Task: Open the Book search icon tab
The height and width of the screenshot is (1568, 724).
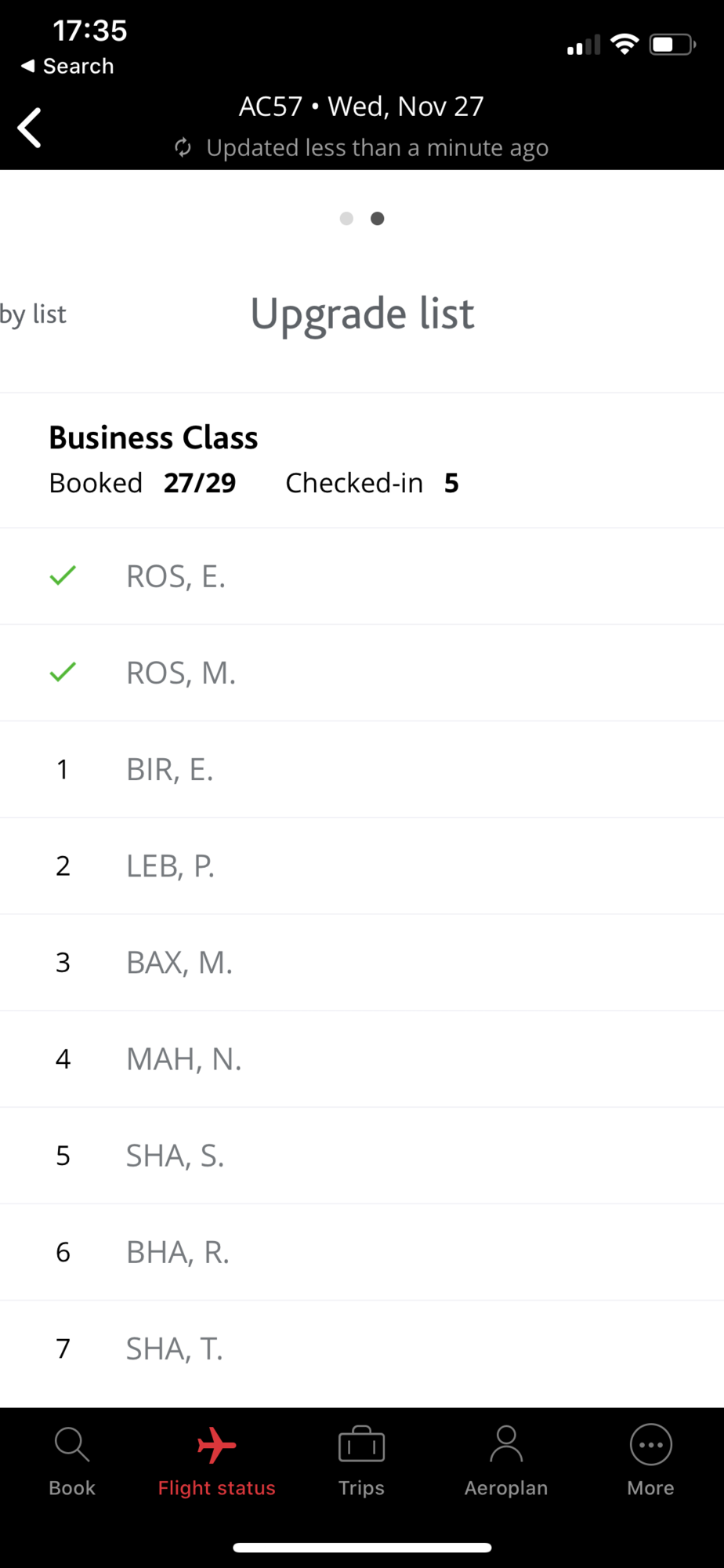Action: [72, 1445]
